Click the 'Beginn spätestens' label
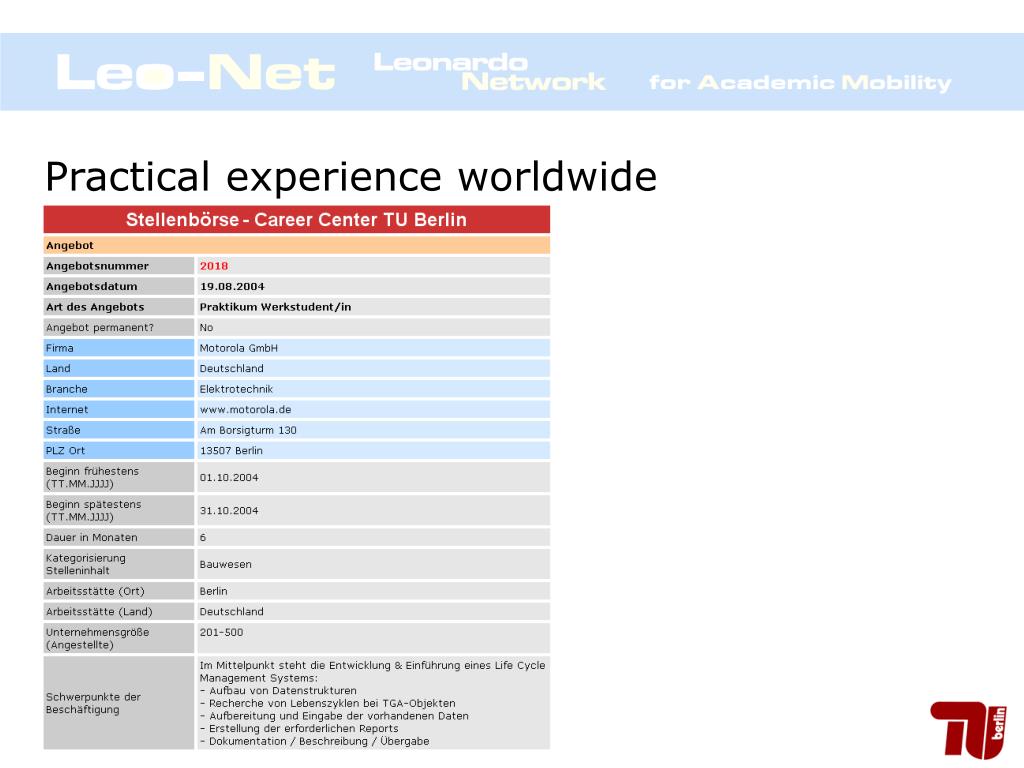Screen dimensions: 1024x768 [93, 511]
